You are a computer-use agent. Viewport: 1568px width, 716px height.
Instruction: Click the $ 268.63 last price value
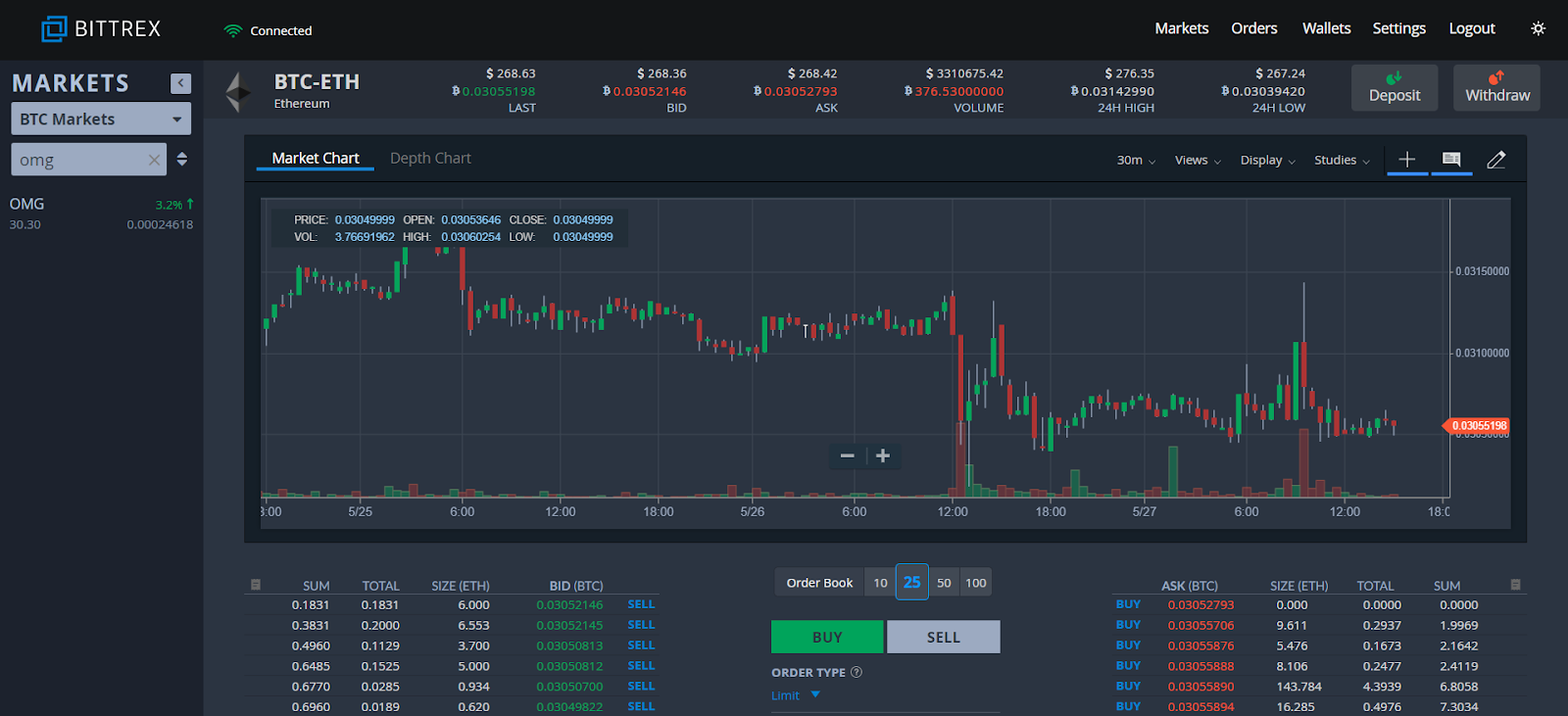click(x=511, y=73)
